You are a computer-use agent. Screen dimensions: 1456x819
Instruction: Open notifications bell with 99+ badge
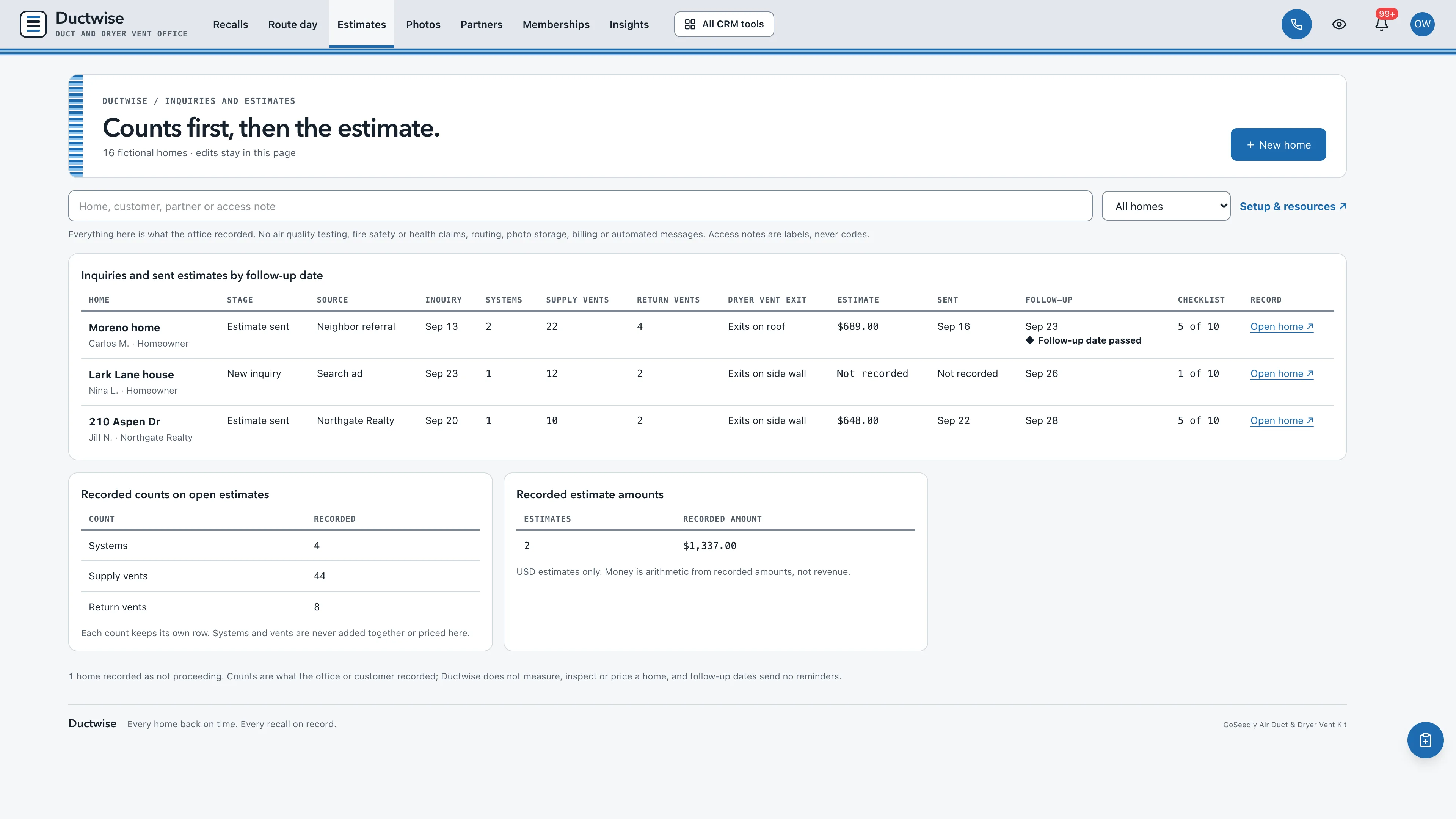(x=1381, y=24)
